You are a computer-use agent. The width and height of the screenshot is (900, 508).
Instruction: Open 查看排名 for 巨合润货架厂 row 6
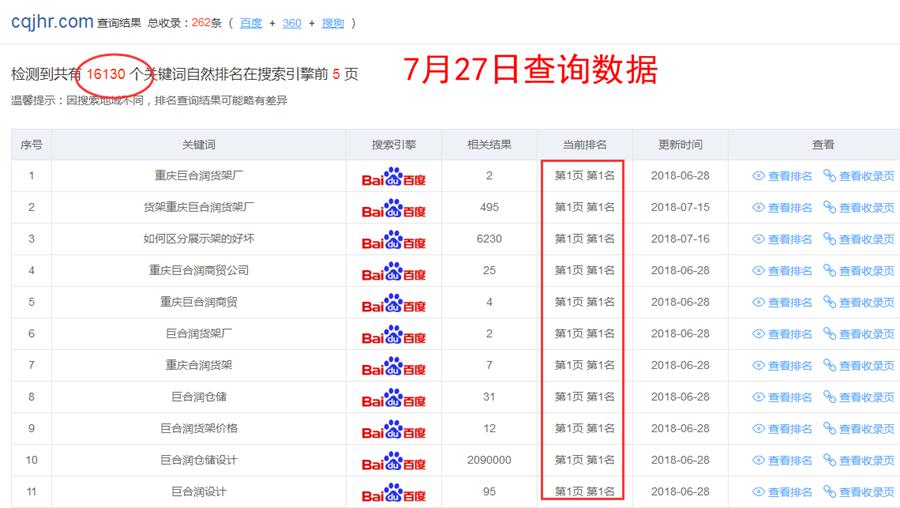[x=789, y=334]
